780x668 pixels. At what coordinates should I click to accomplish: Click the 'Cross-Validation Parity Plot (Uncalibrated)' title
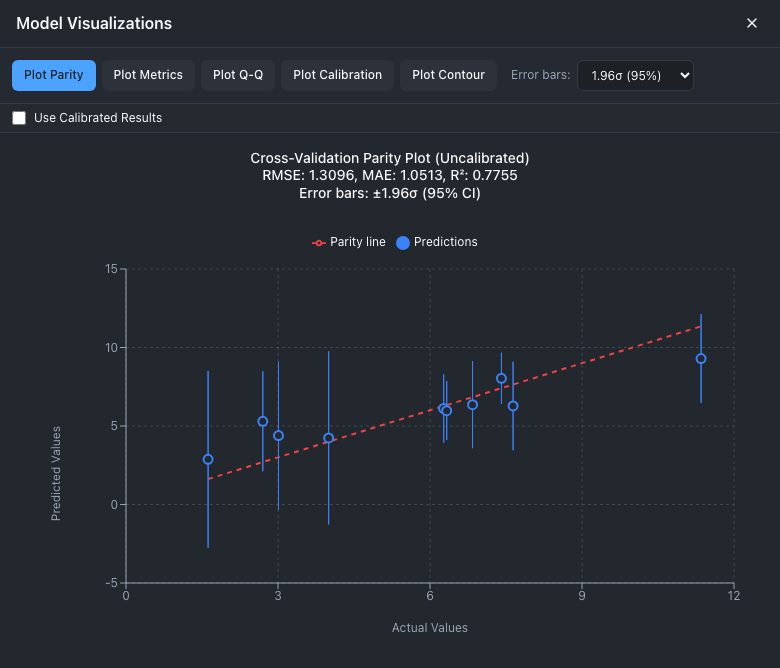[x=390, y=158]
